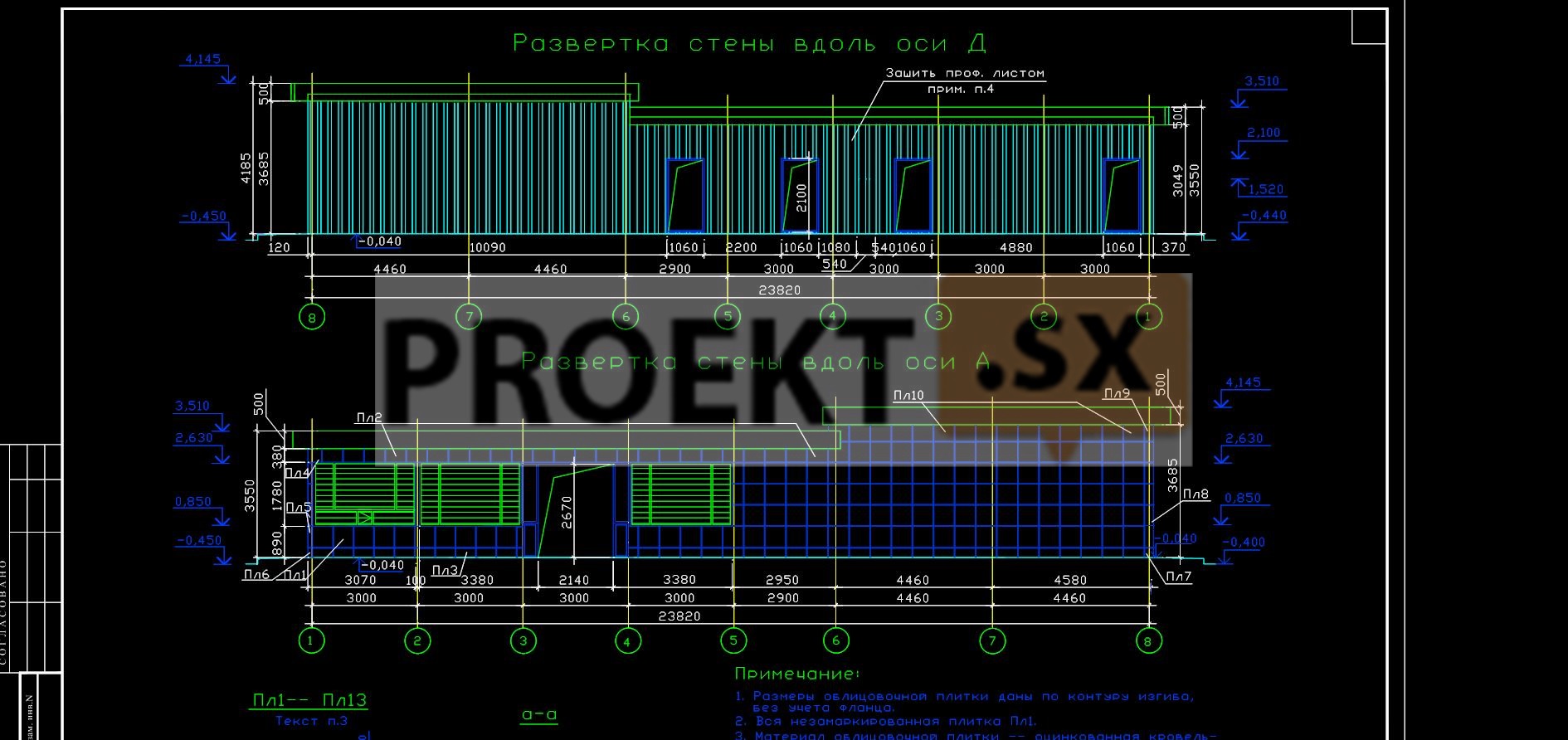Viewport: 1568px width, 740px height.
Task: Click axis bubble 6 under the axis Д elevation
Action: [626, 316]
